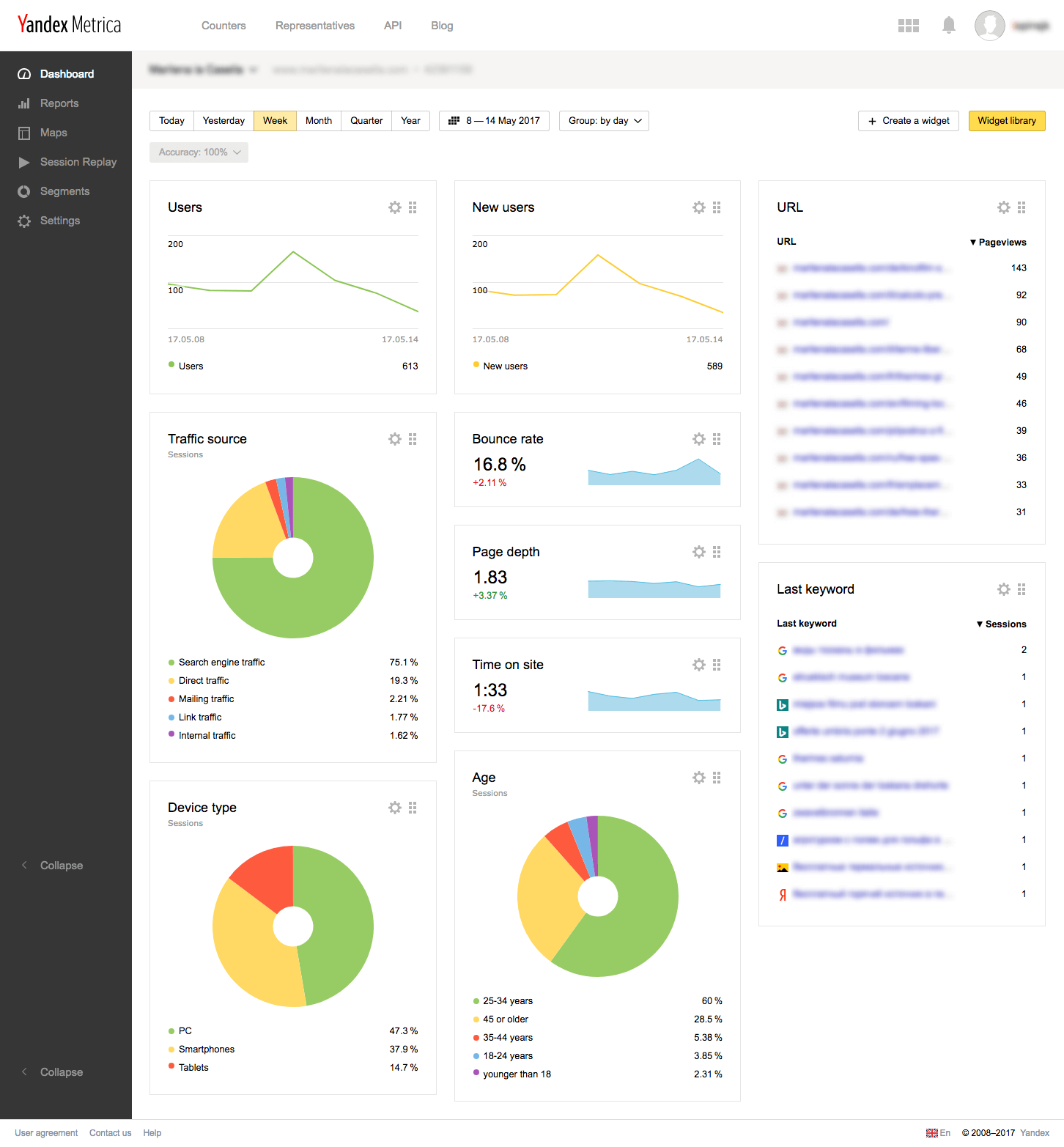Select the Year period tab
The height and width of the screenshot is (1147, 1064).
click(410, 121)
